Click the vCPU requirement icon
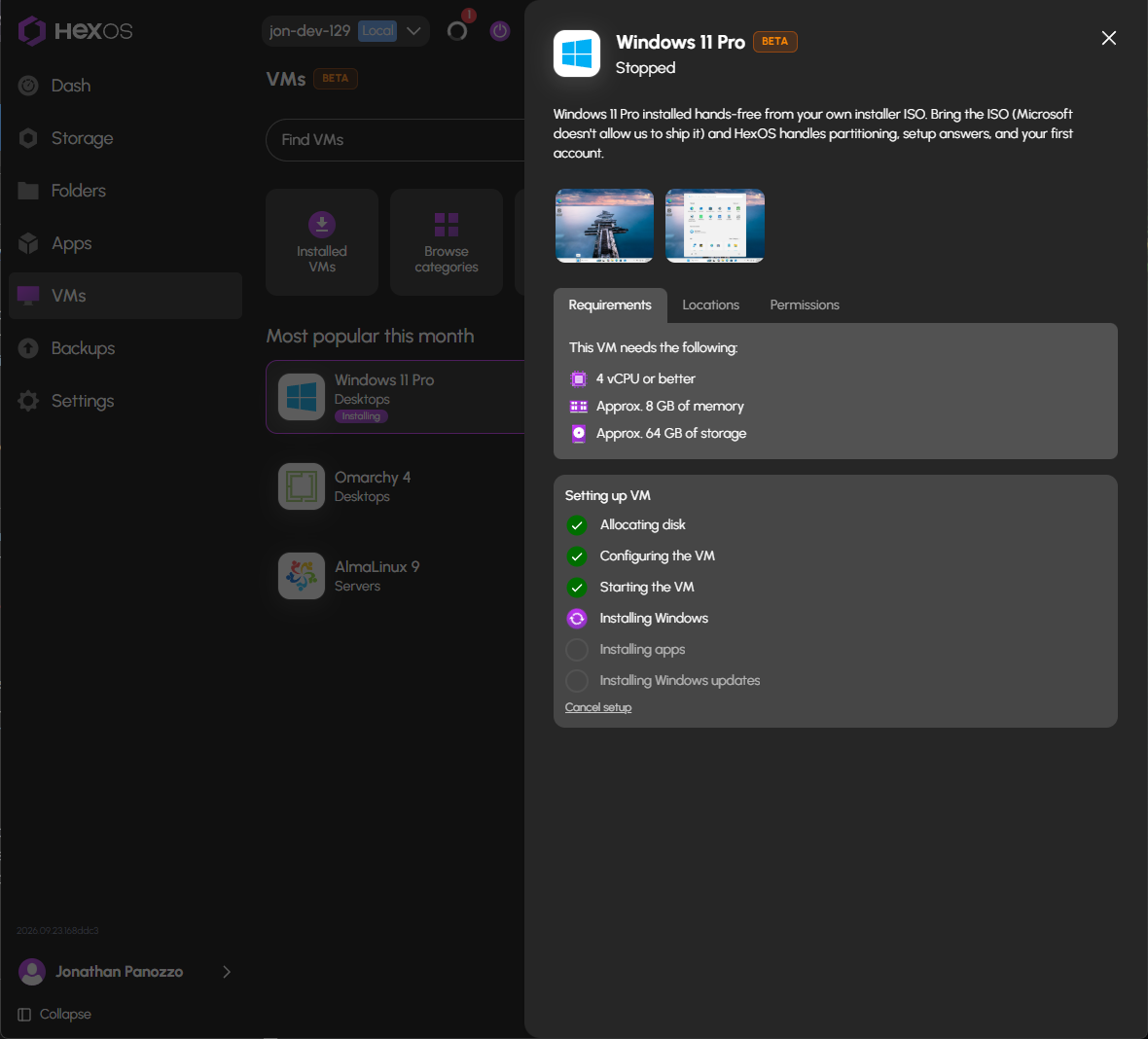The image size is (1148, 1039). [x=579, y=379]
